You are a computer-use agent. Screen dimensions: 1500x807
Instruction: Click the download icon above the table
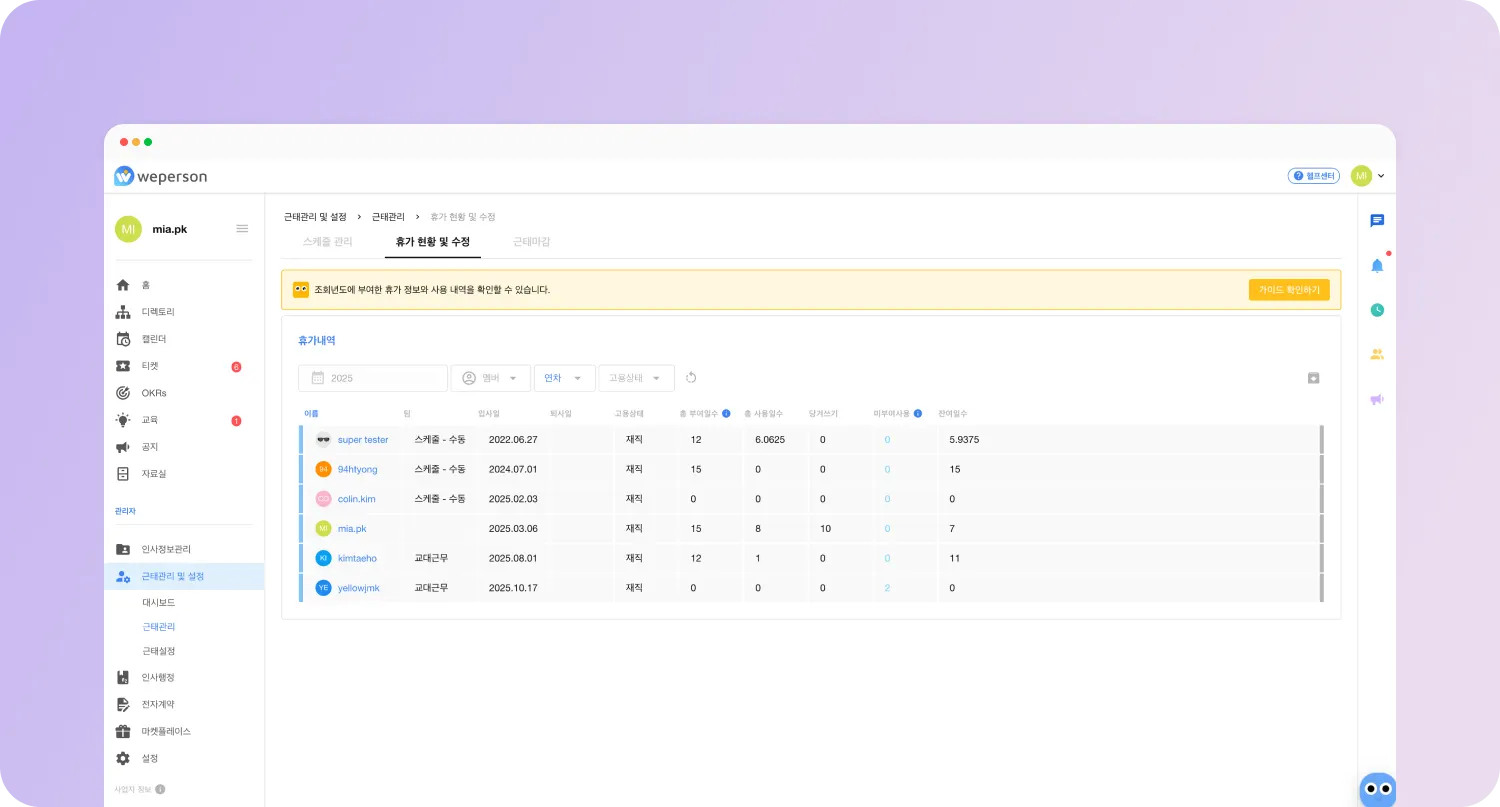tap(1314, 378)
